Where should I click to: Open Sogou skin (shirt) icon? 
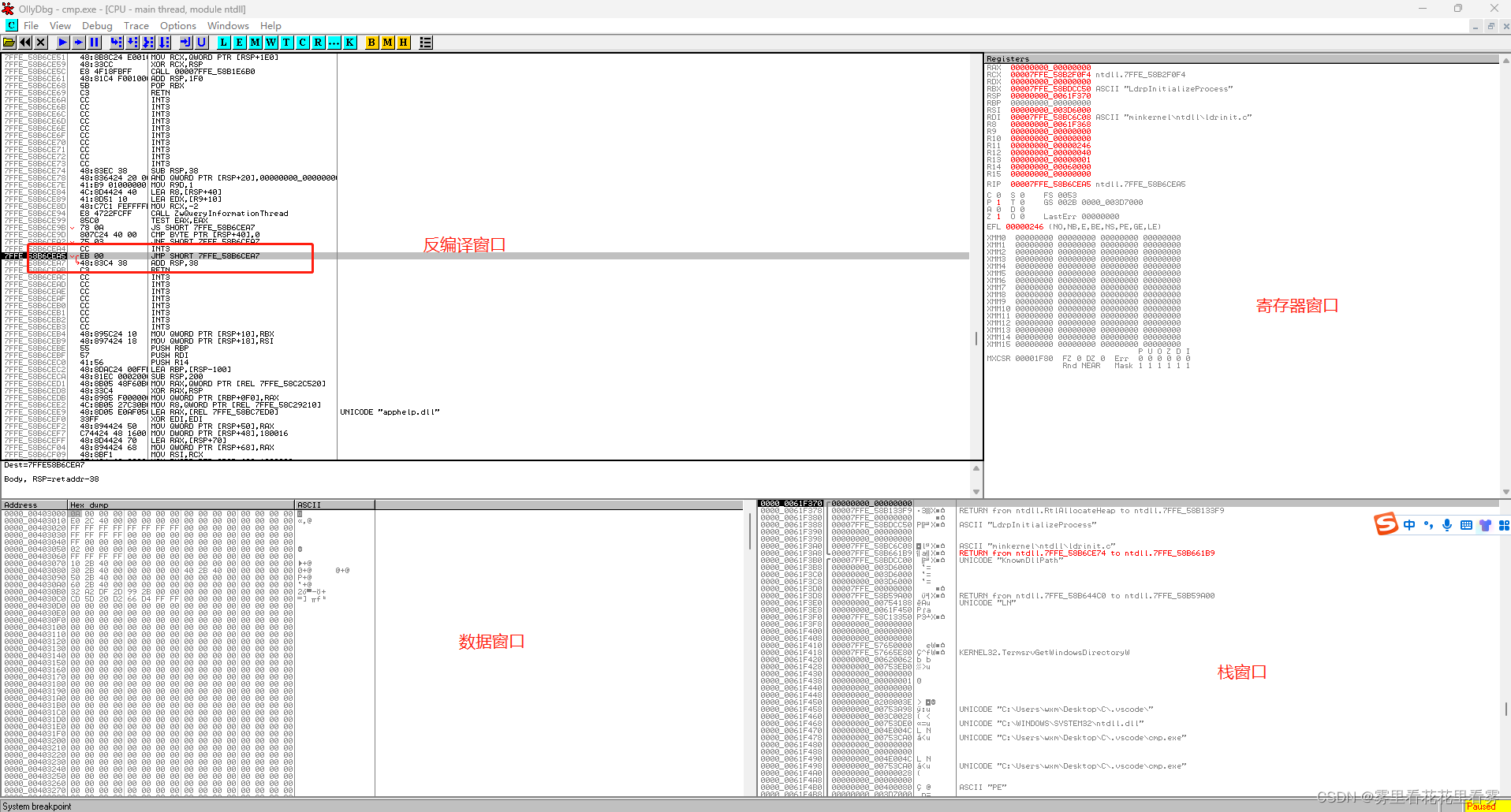pyautogui.click(x=1485, y=525)
